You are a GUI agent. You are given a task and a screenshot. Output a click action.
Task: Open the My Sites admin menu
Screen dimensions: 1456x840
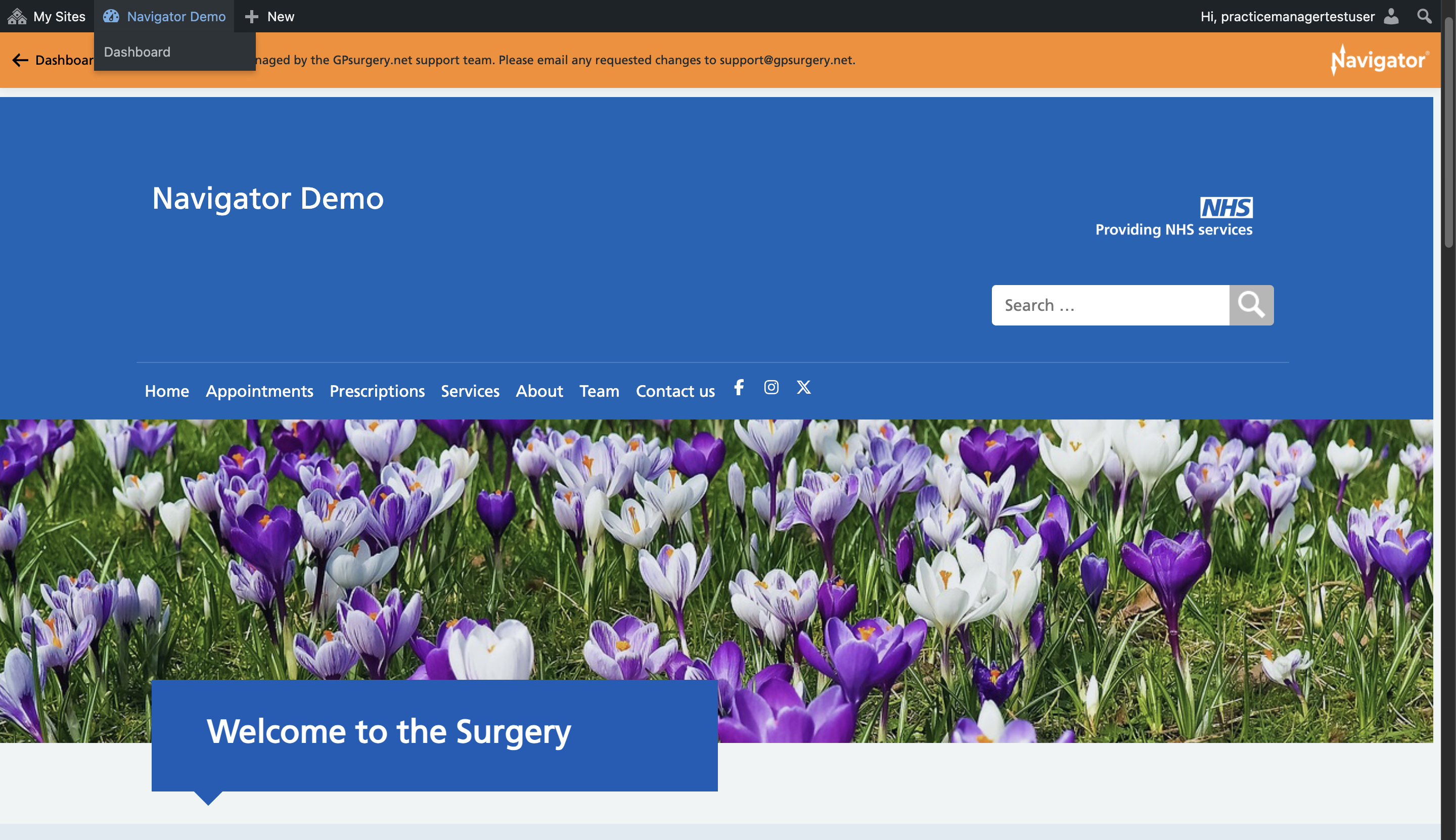(x=47, y=16)
